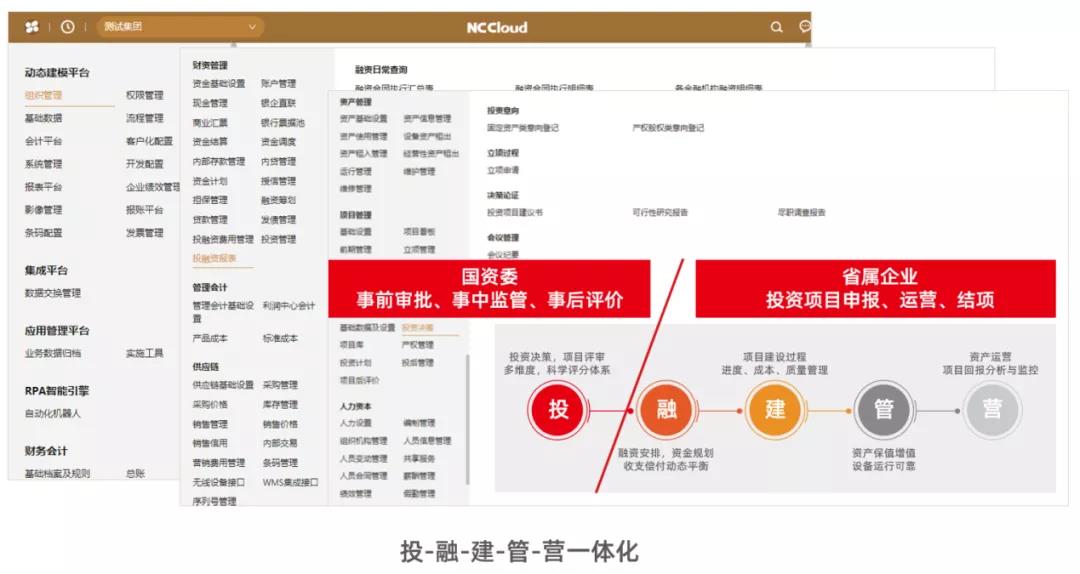Image resolution: width=1080 pixels, height=574 pixels.
Task: Select 内部交易
Action: (x=280, y=443)
